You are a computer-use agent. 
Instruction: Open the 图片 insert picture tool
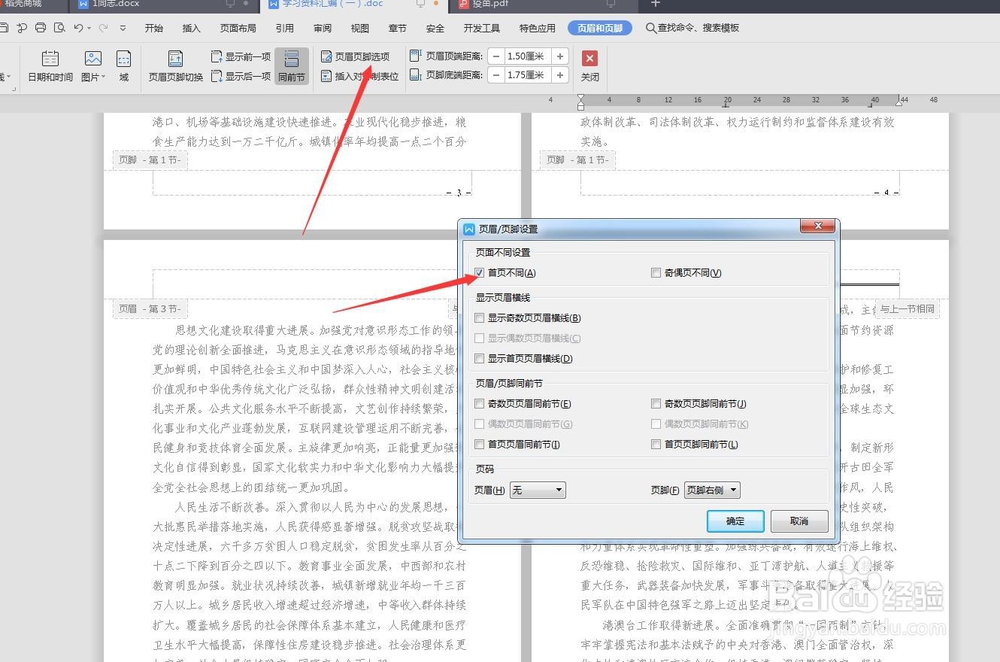[x=91, y=66]
